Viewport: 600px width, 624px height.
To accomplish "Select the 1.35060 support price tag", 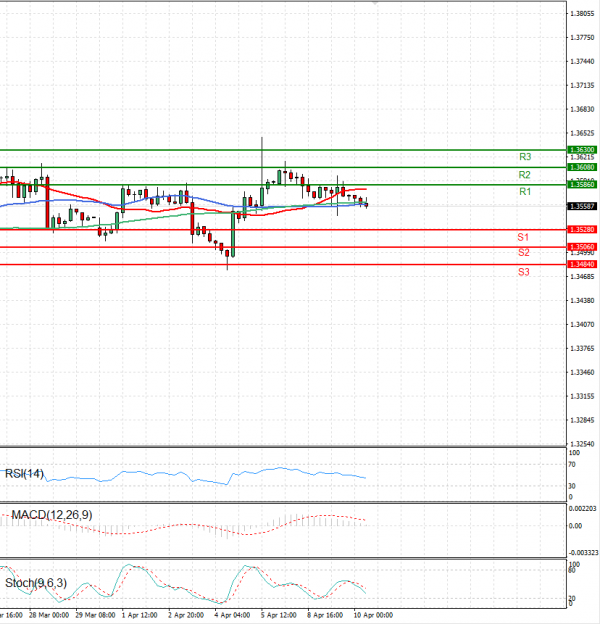I will pyautogui.click(x=582, y=247).
